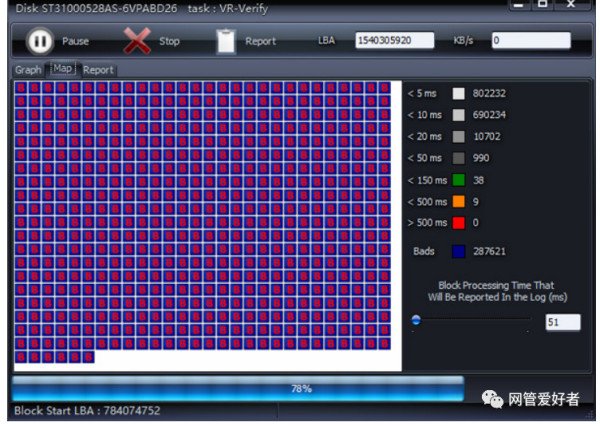Click the KB/s value field
This screenshot has height=426, width=600.
coord(530,41)
